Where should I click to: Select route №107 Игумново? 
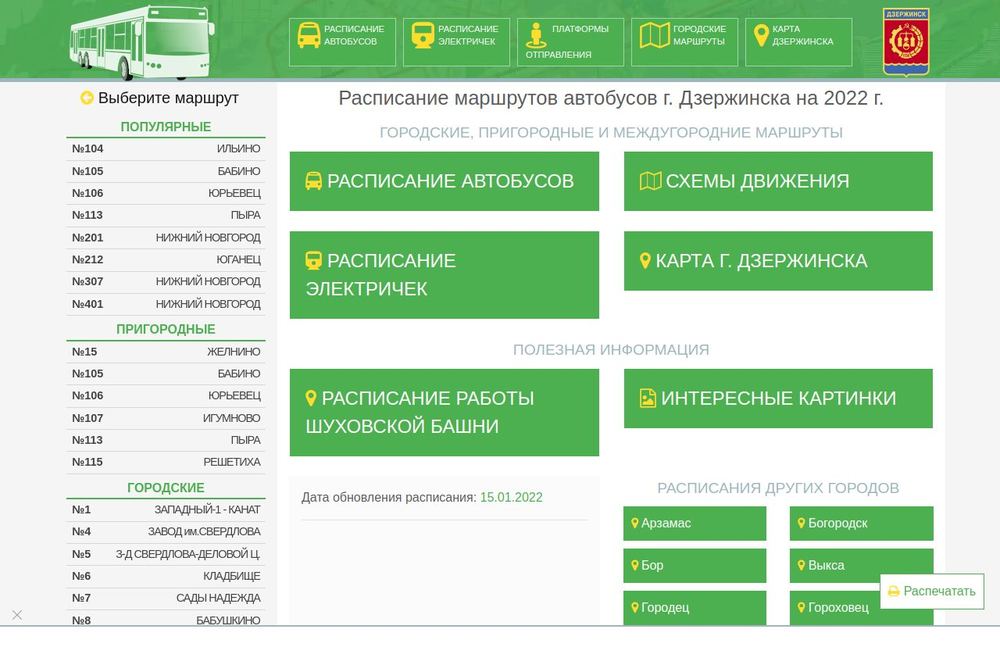click(166, 418)
